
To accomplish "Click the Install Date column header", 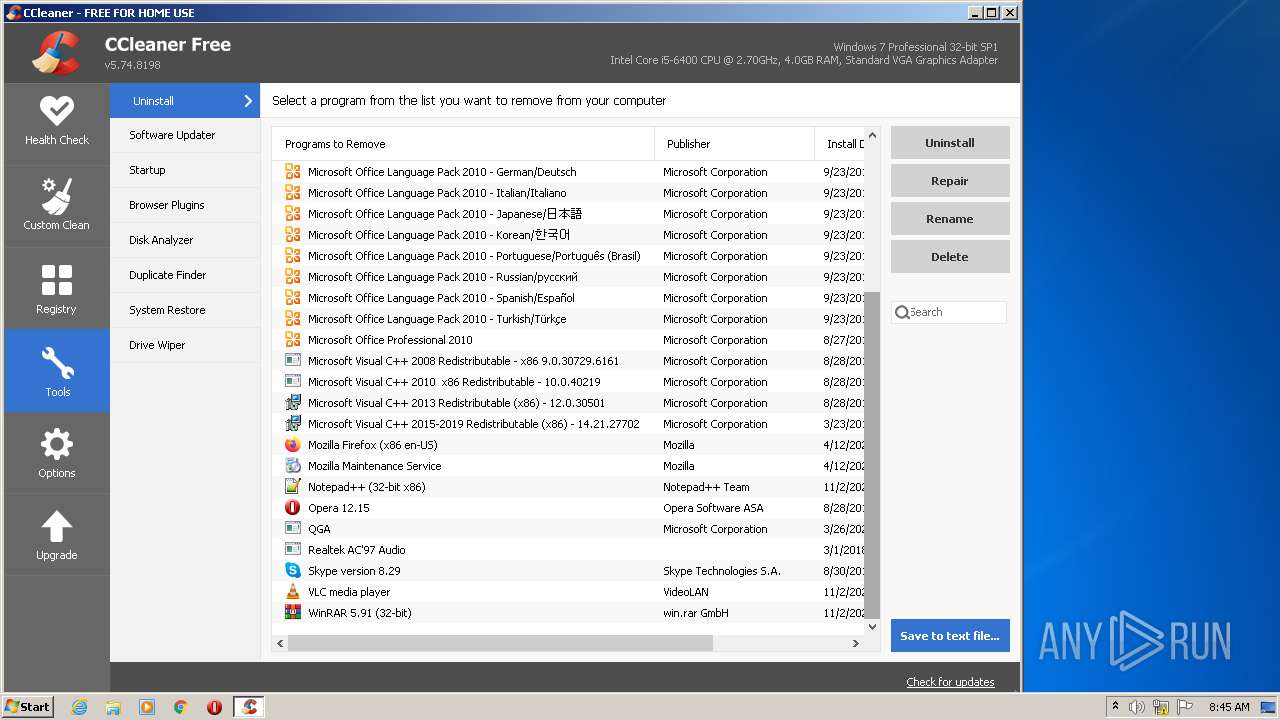I will tap(840, 144).
